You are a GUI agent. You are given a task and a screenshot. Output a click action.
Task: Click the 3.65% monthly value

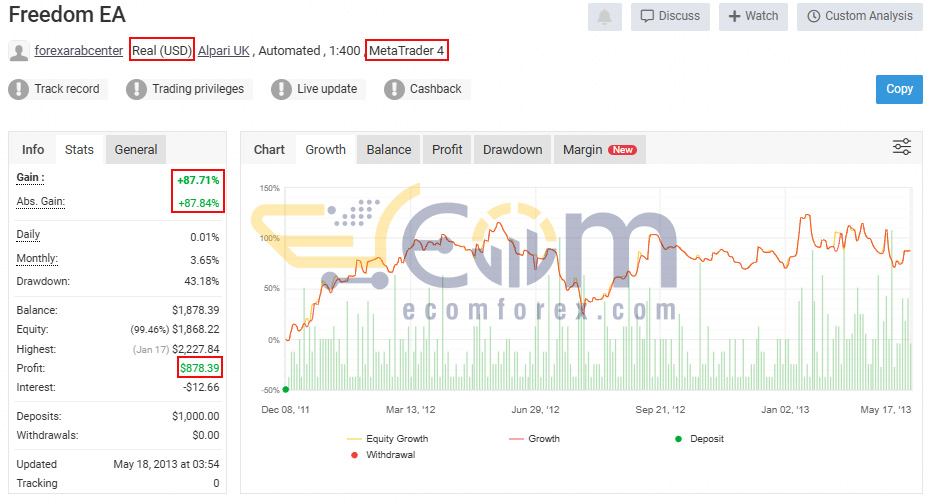(205, 260)
